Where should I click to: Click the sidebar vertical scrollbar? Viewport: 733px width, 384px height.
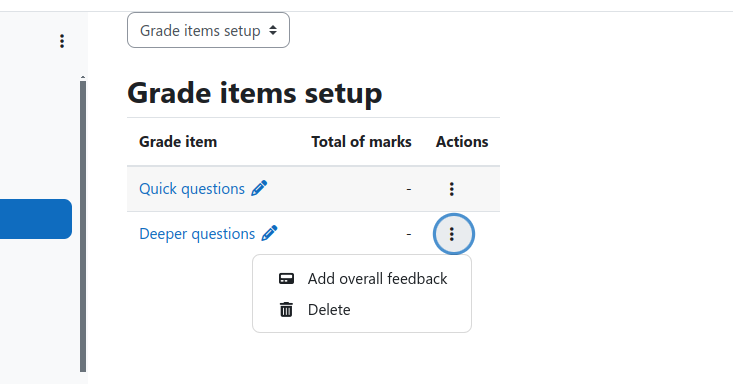coord(83,226)
